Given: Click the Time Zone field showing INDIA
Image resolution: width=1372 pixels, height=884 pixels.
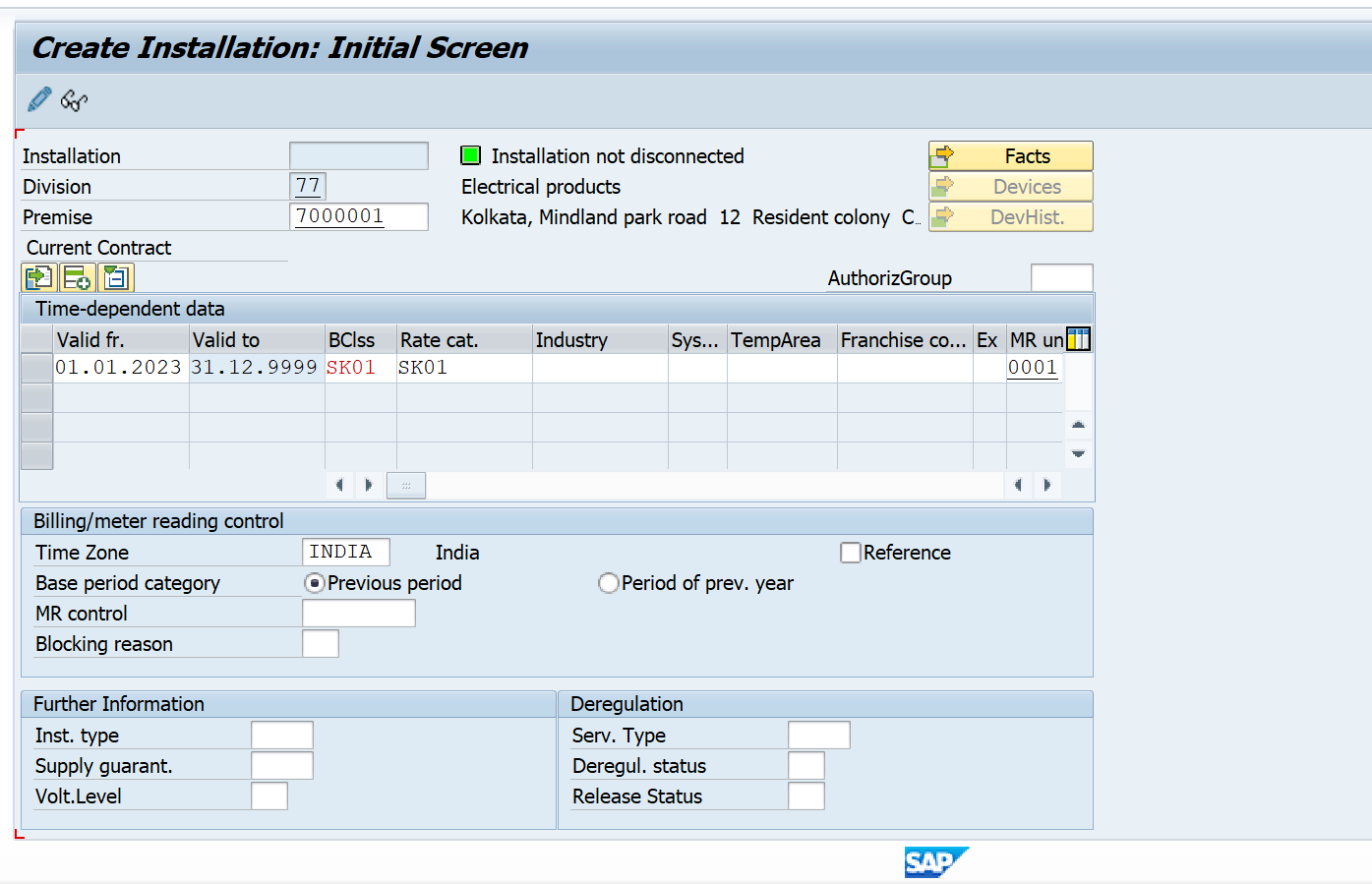Looking at the screenshot, I should click(346, 553).
